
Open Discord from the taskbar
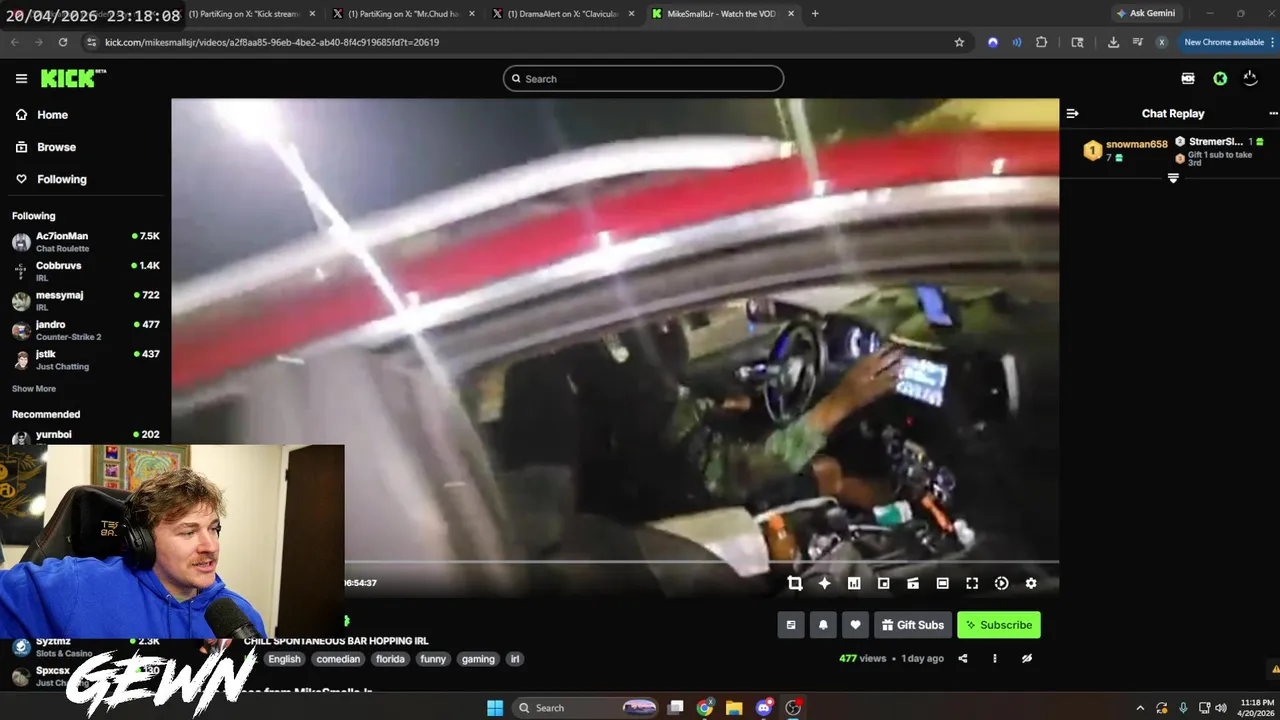pos(764,708)
